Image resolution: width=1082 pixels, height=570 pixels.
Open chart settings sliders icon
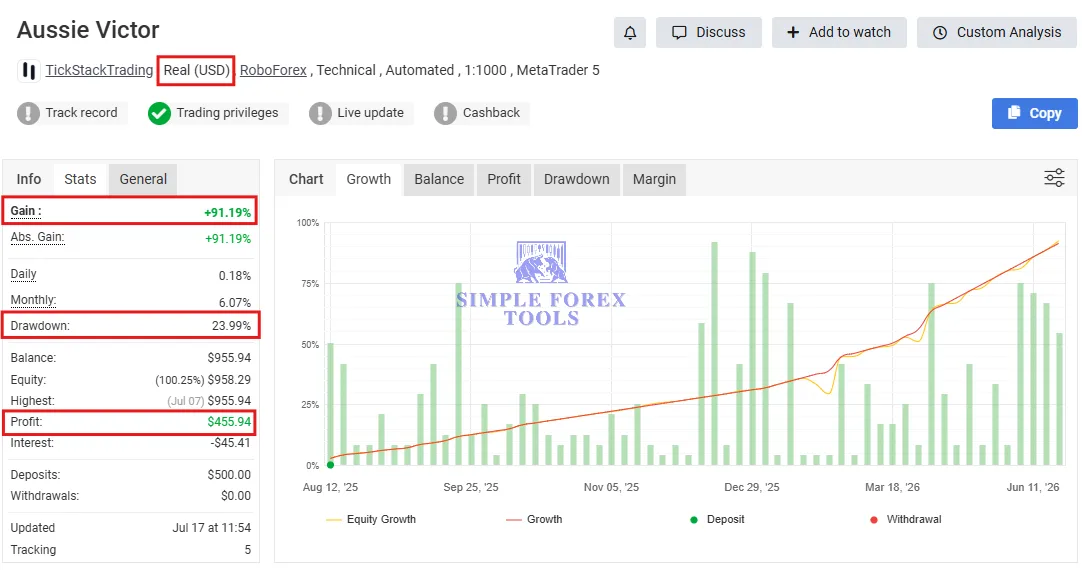pos(1054,178)
